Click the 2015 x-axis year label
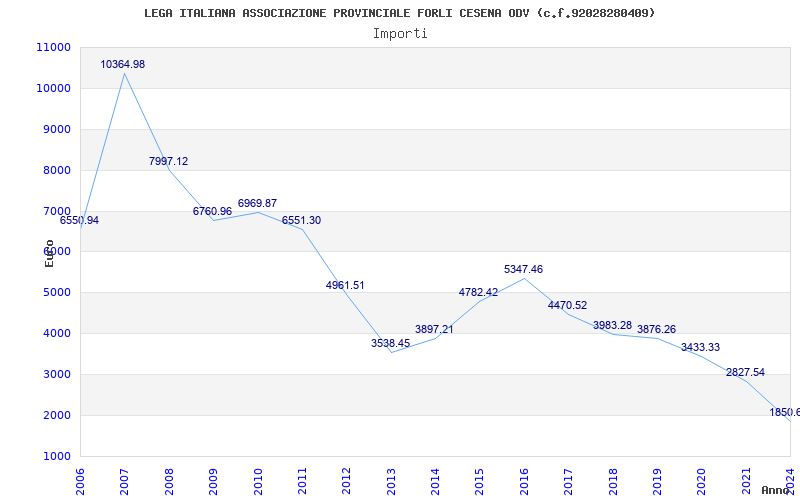 click(x=480, y=481)
